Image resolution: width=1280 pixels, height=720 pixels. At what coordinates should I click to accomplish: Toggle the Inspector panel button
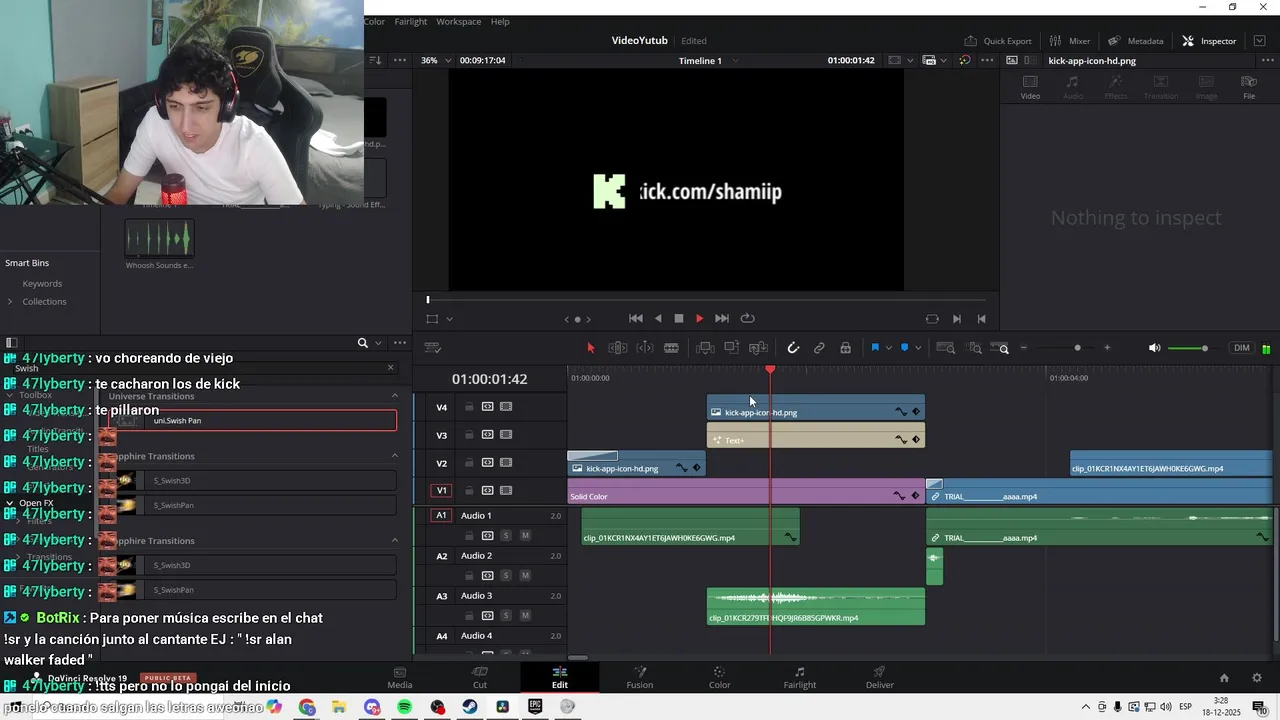pos(1209,41)
